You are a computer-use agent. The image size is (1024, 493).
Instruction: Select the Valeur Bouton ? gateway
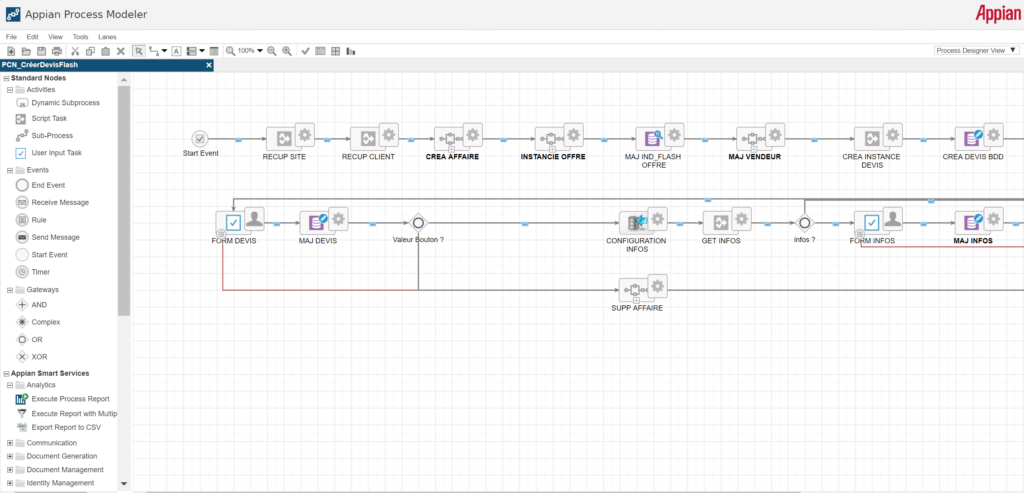pyautogui.click(x=419, y=223)
